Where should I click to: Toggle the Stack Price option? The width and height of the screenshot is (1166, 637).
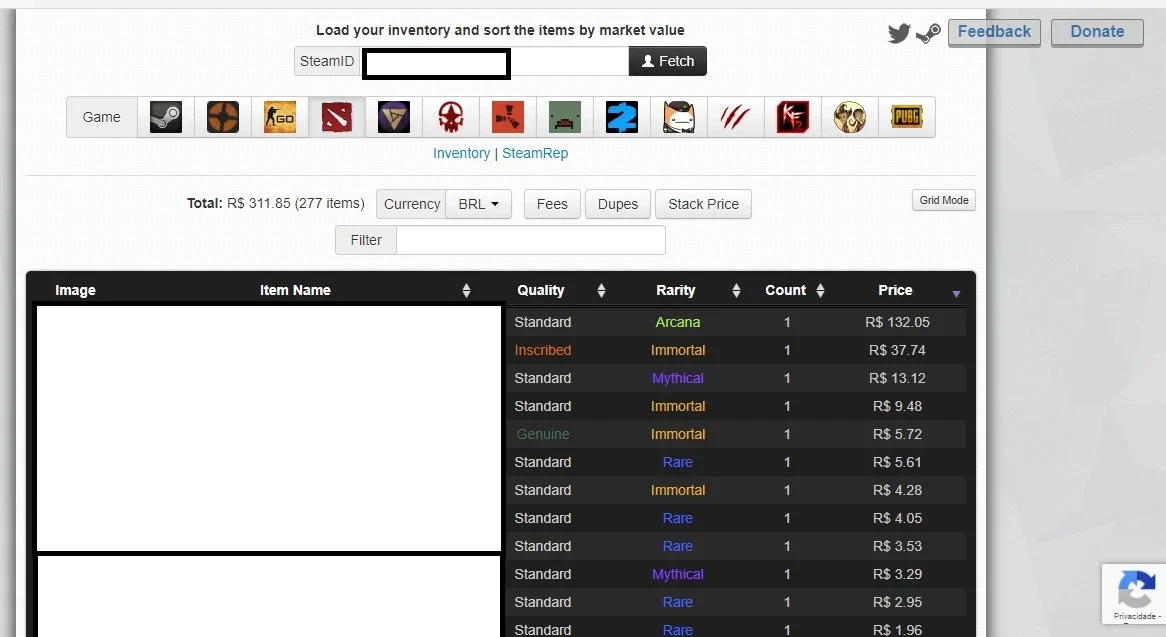click(703, 204)
